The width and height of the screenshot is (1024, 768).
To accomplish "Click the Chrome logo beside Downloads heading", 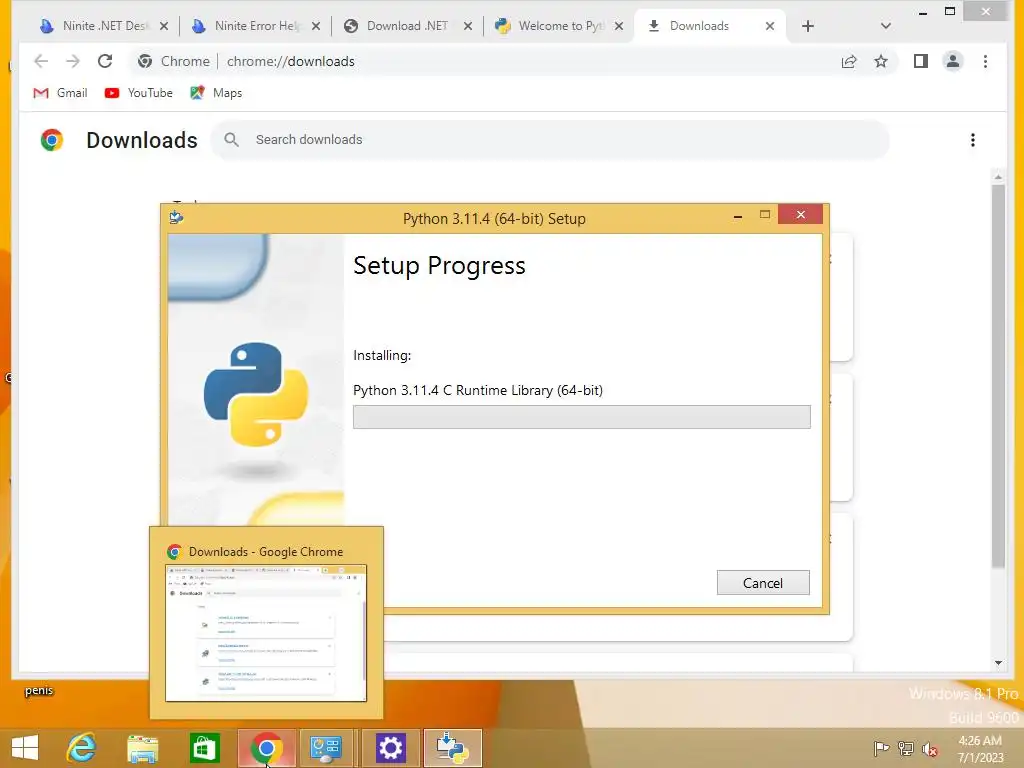I will (52, 140).
